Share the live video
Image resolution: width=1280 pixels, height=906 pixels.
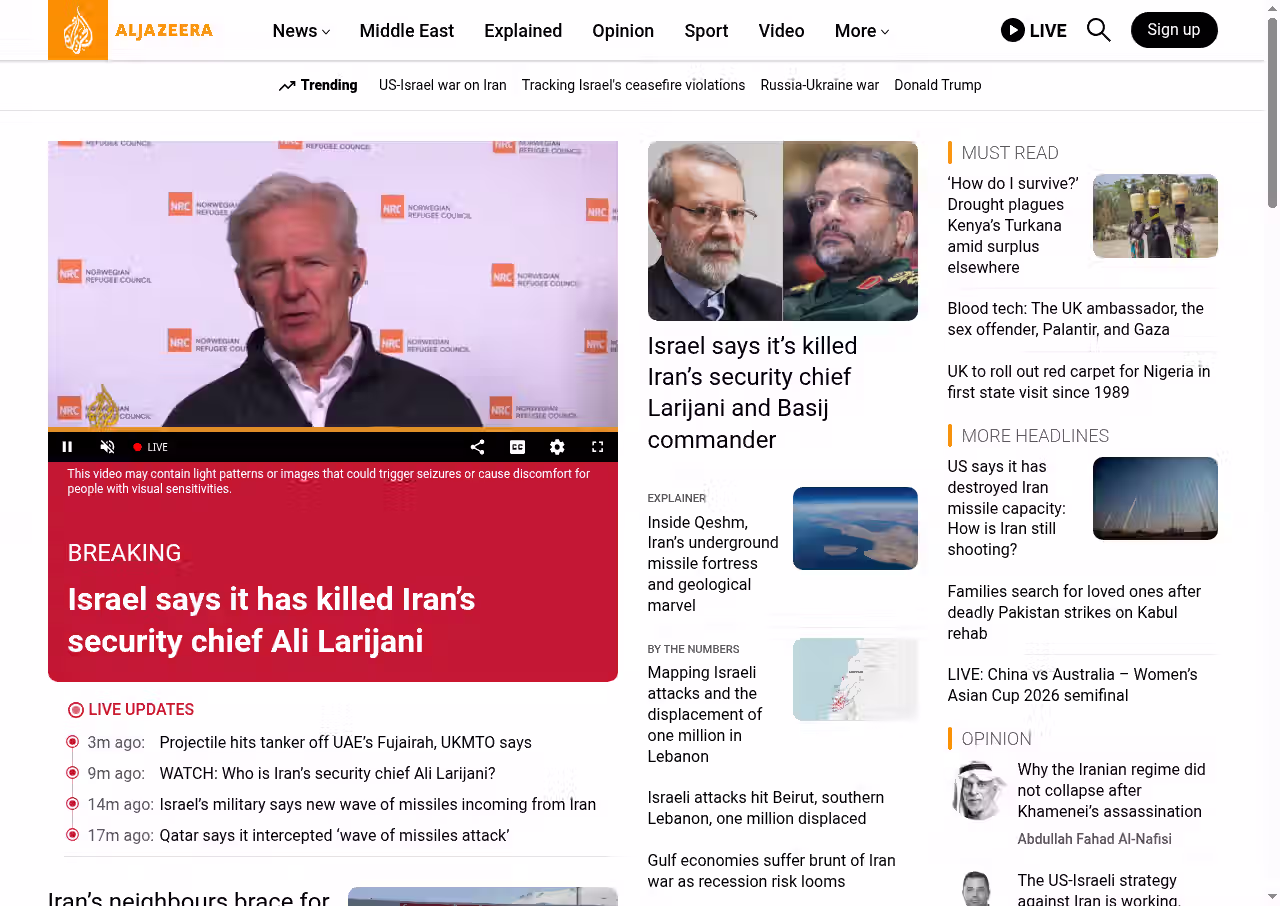(477, 447)
